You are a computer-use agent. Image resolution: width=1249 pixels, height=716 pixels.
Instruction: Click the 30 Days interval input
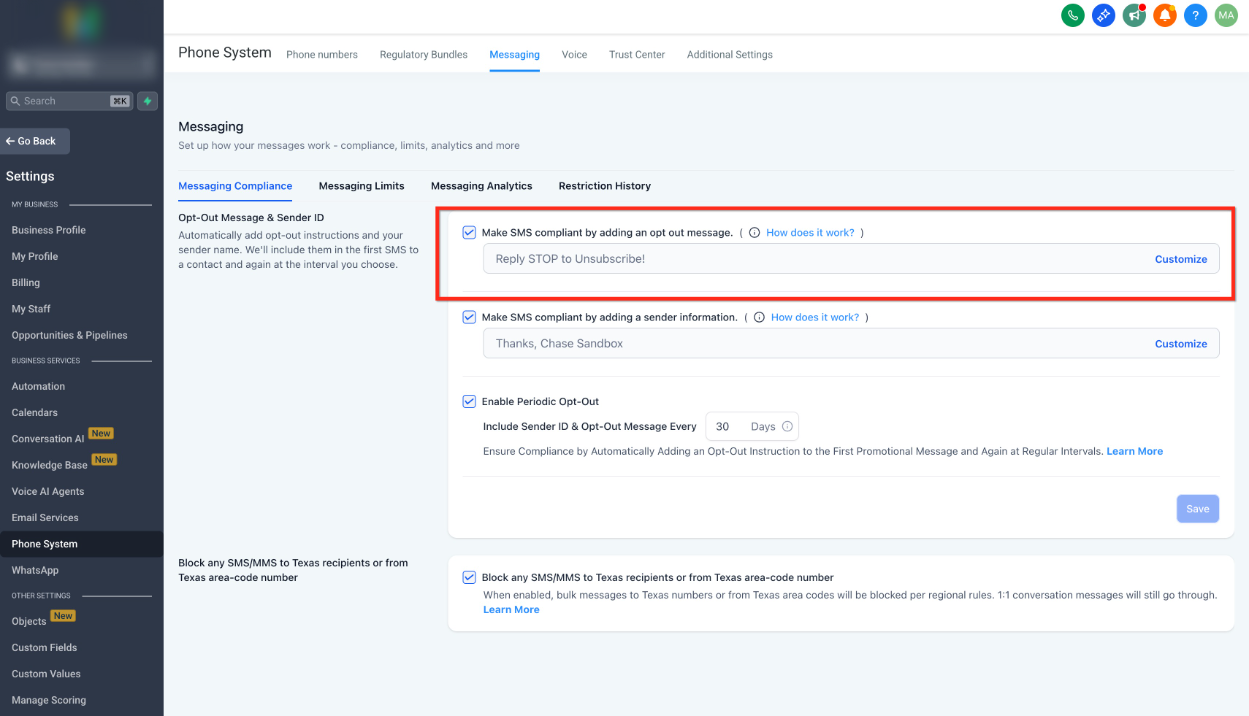pos(752,426)
